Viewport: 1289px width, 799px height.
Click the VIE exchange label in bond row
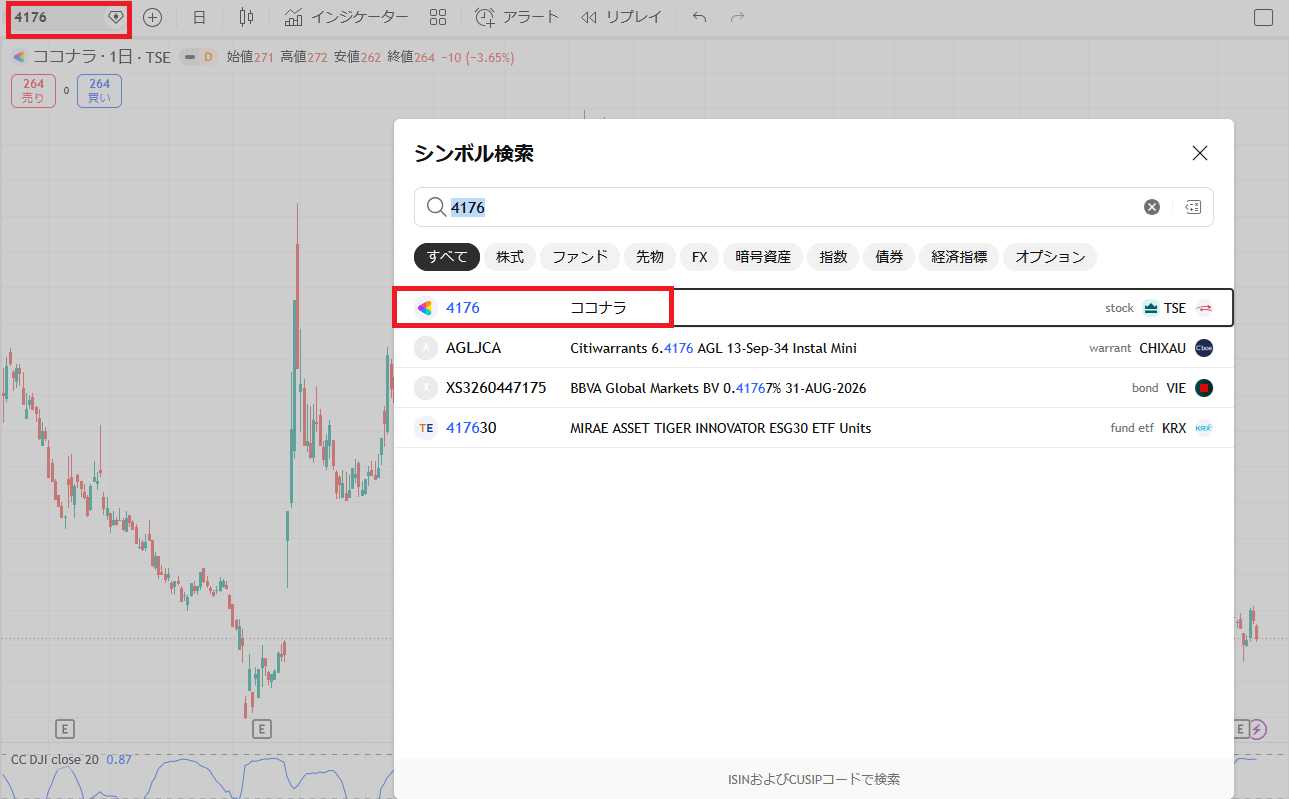[1176, 388]
